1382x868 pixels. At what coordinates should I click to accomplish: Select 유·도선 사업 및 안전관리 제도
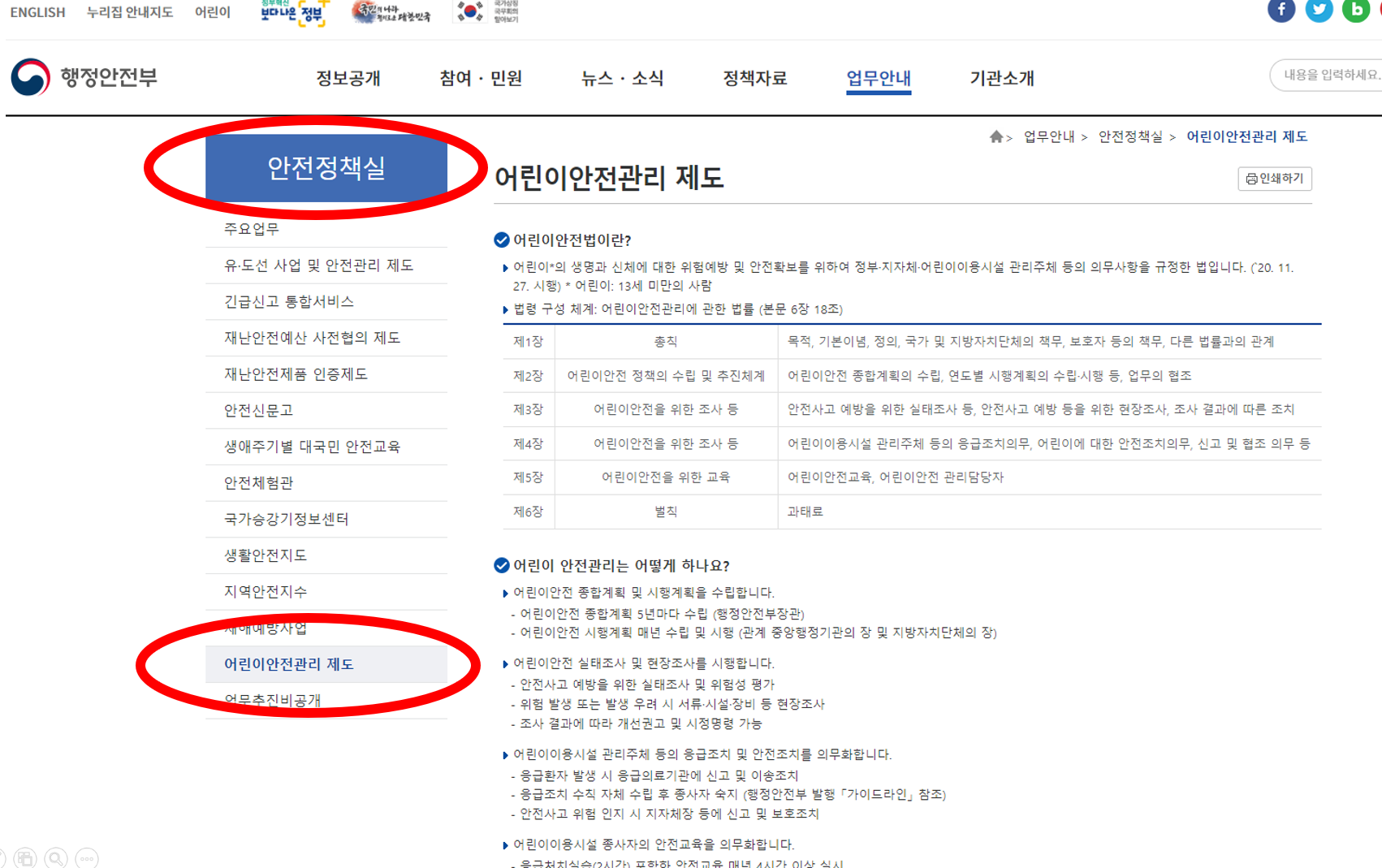(326, 266)
